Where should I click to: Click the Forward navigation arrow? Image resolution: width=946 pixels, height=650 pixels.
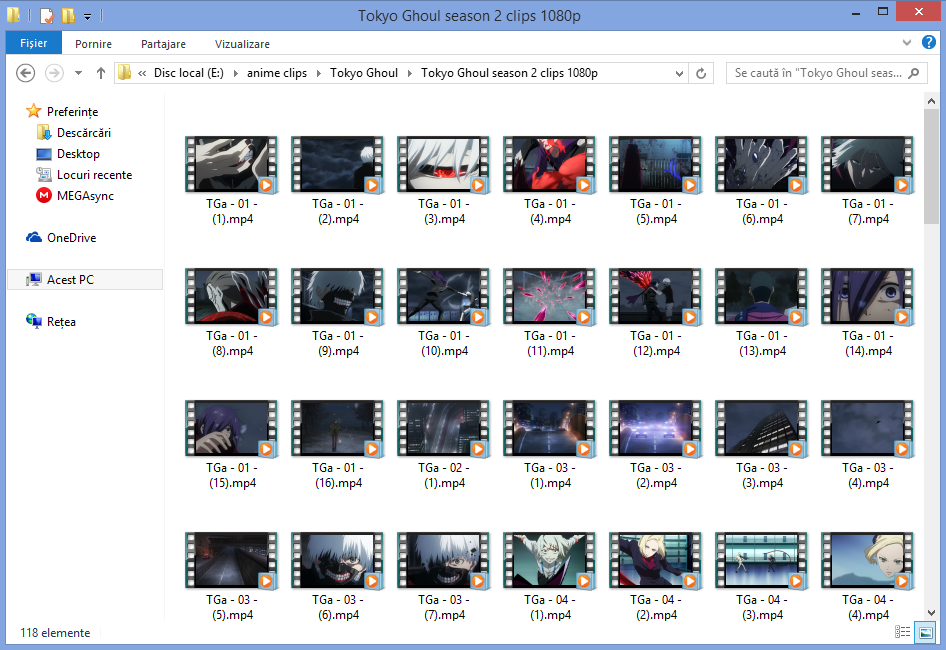point(54,73)
